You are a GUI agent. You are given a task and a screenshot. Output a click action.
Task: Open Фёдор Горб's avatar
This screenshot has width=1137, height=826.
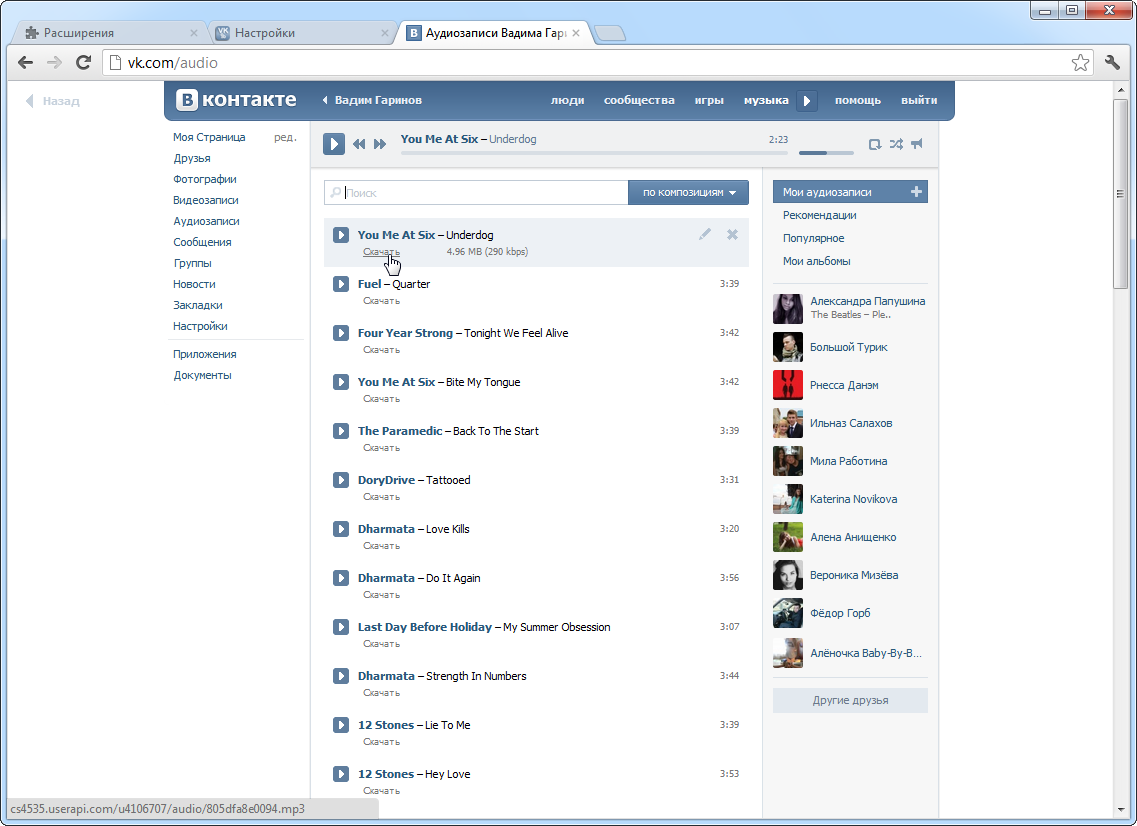tap(787, 613)
